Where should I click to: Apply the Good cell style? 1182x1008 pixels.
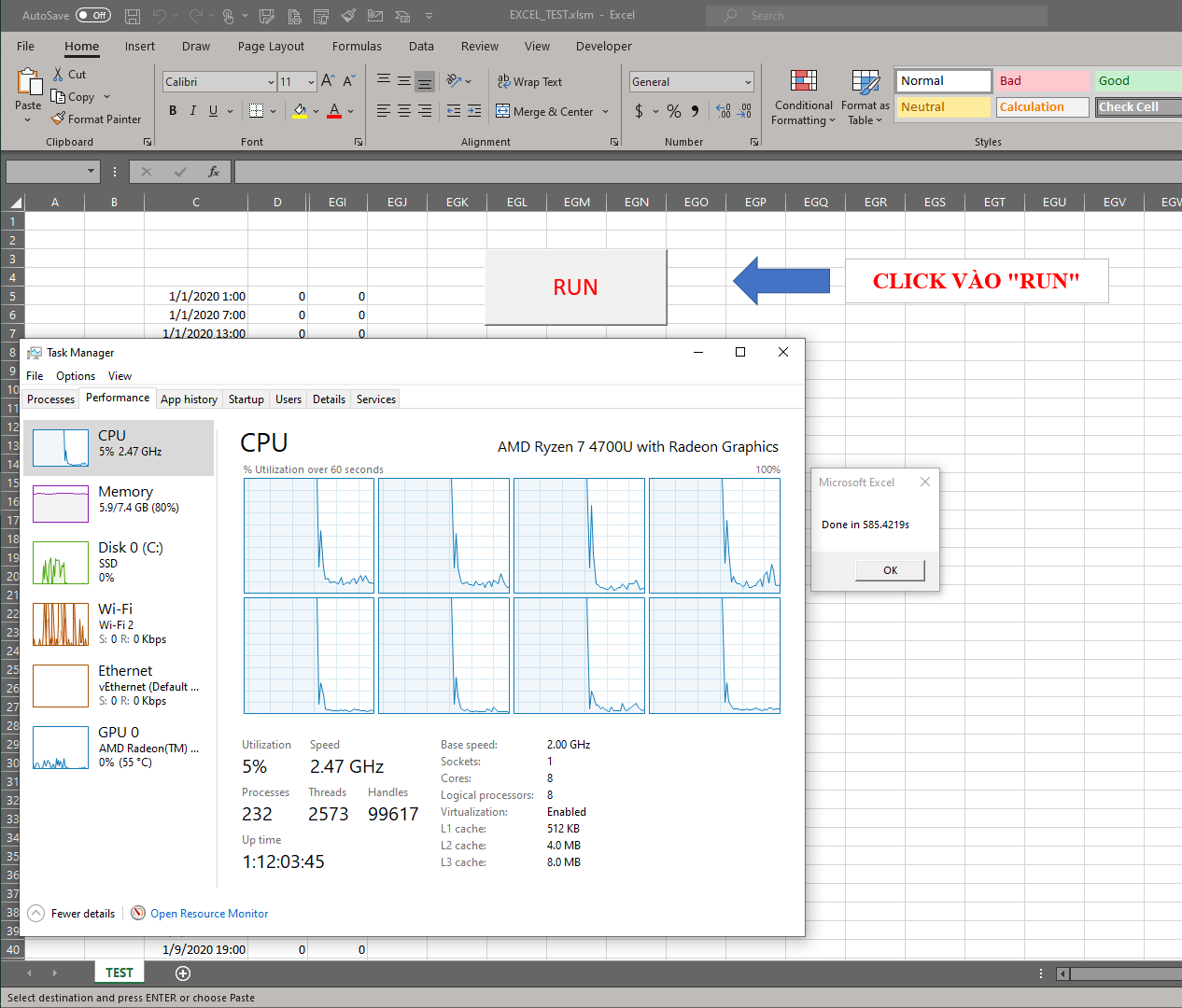coord(1138,81)
